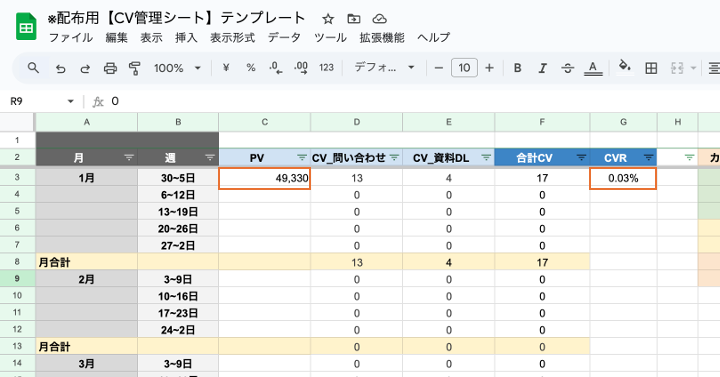The height and width of the screenshot is (377, 720).
Task: Open the 表示形式 menu
Action: [232, 37]
